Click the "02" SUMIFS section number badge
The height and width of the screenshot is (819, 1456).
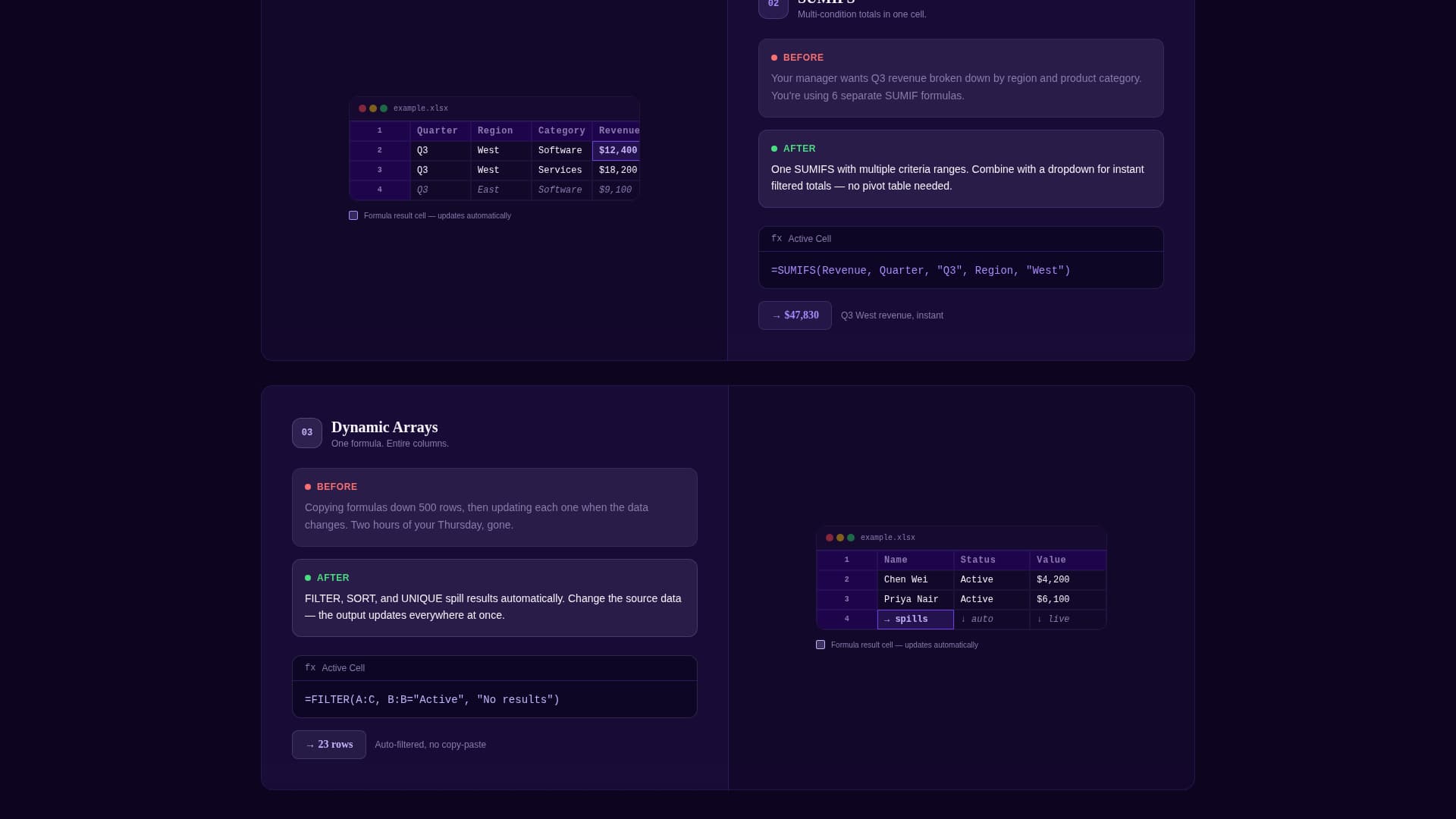click(773, 5)
